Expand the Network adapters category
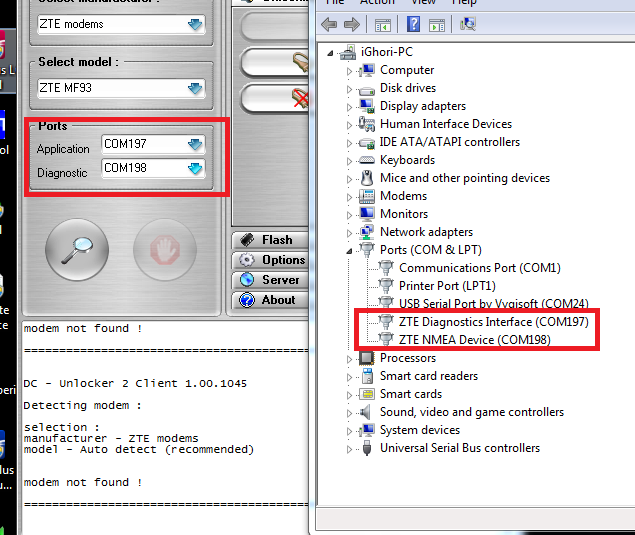Screen dimensions: 635x535 tap(349, 233)
